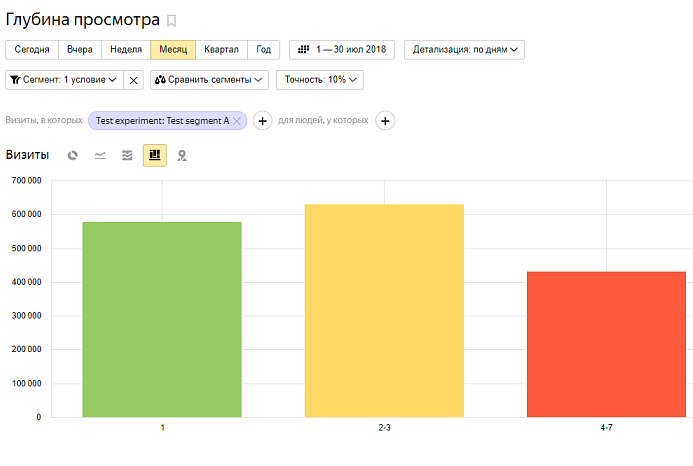Select the Сегодня period tab

tap(32, 49)
